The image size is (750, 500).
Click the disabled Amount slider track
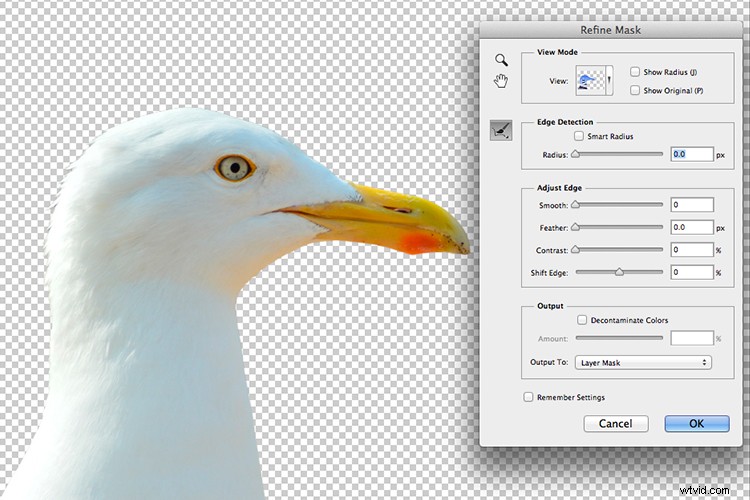point(619,338)
